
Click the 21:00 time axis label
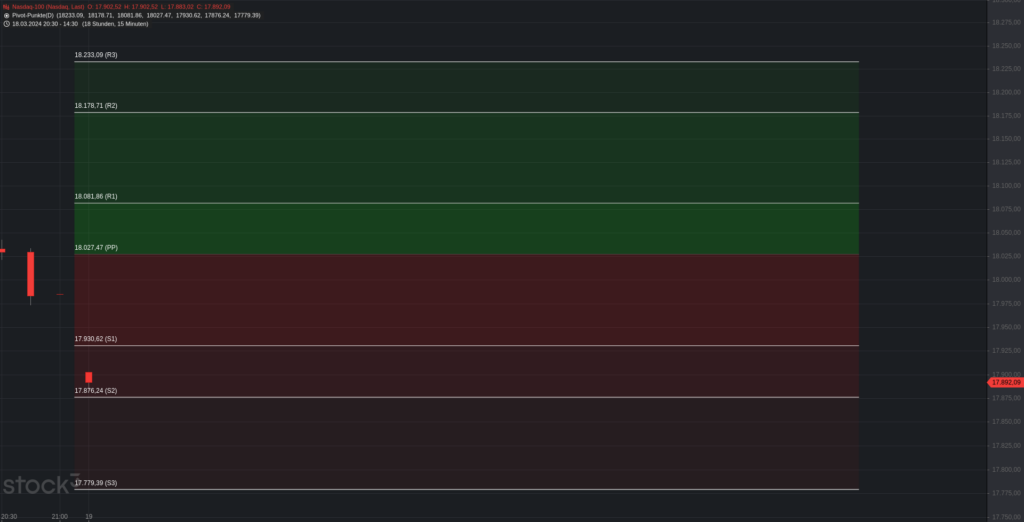(59, 516)
